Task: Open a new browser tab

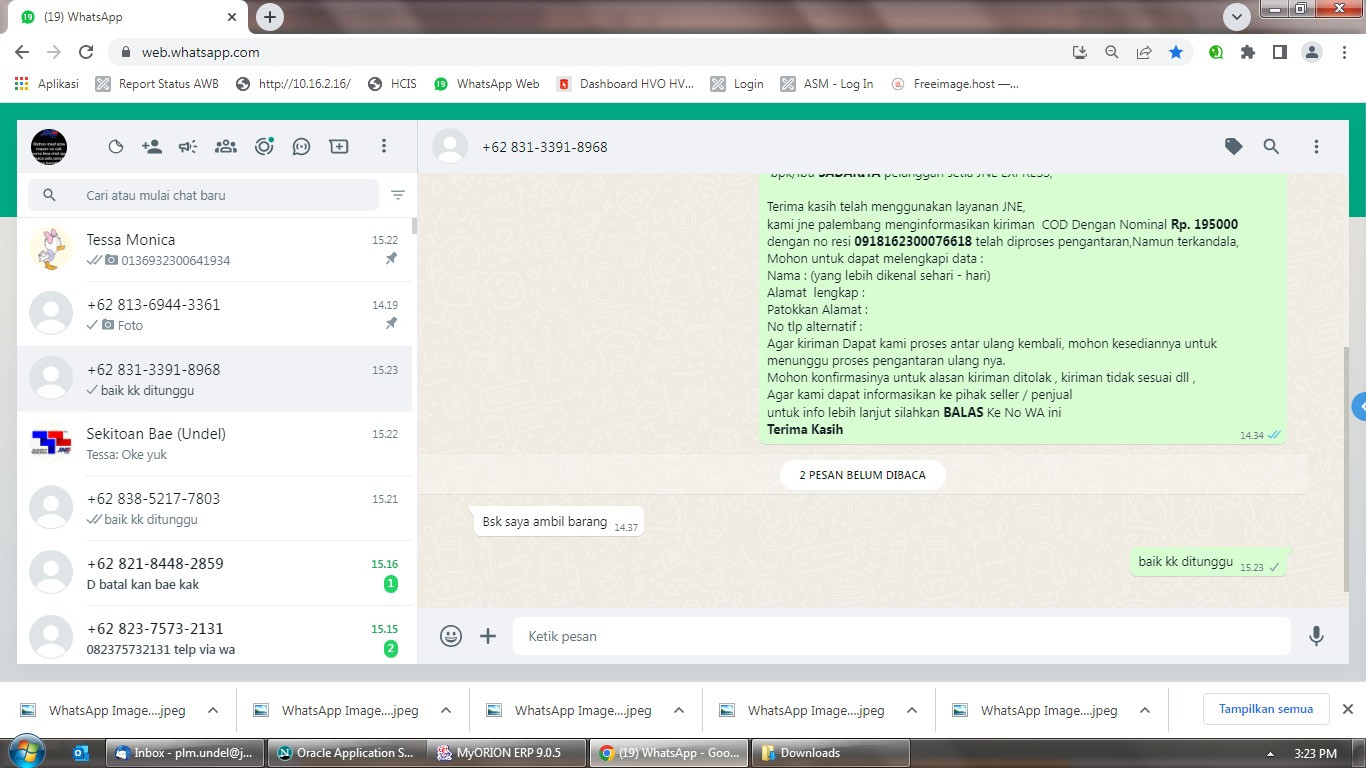Action: click(270, 17)
